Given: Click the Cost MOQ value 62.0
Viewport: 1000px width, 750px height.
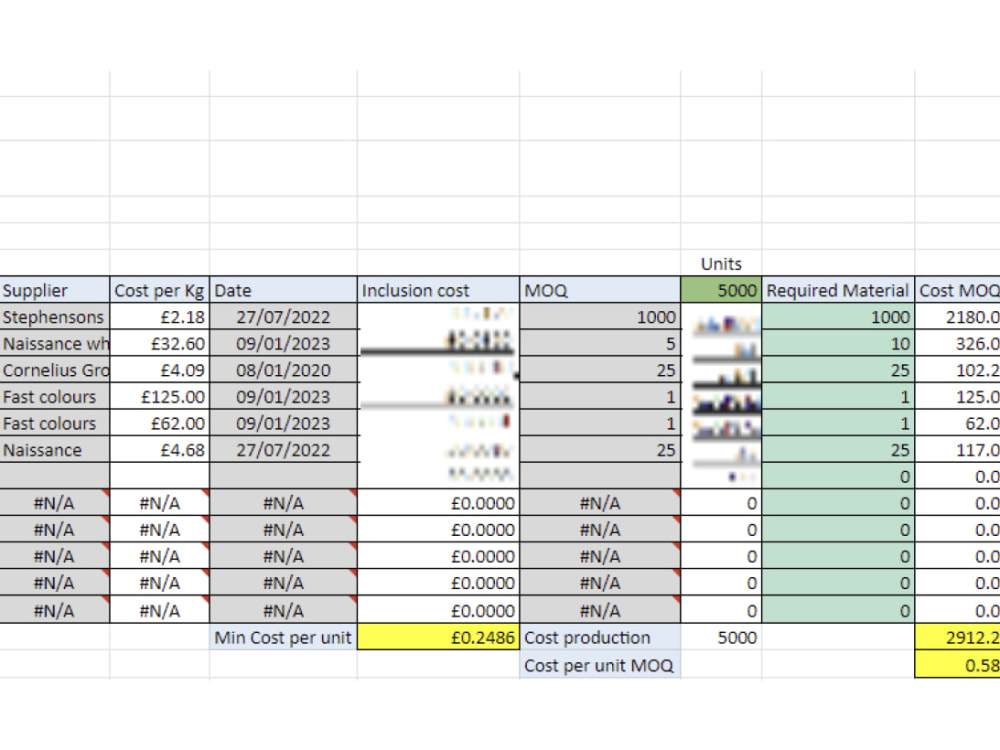Looking at the screenshot, I should click(x=958, y=423).
